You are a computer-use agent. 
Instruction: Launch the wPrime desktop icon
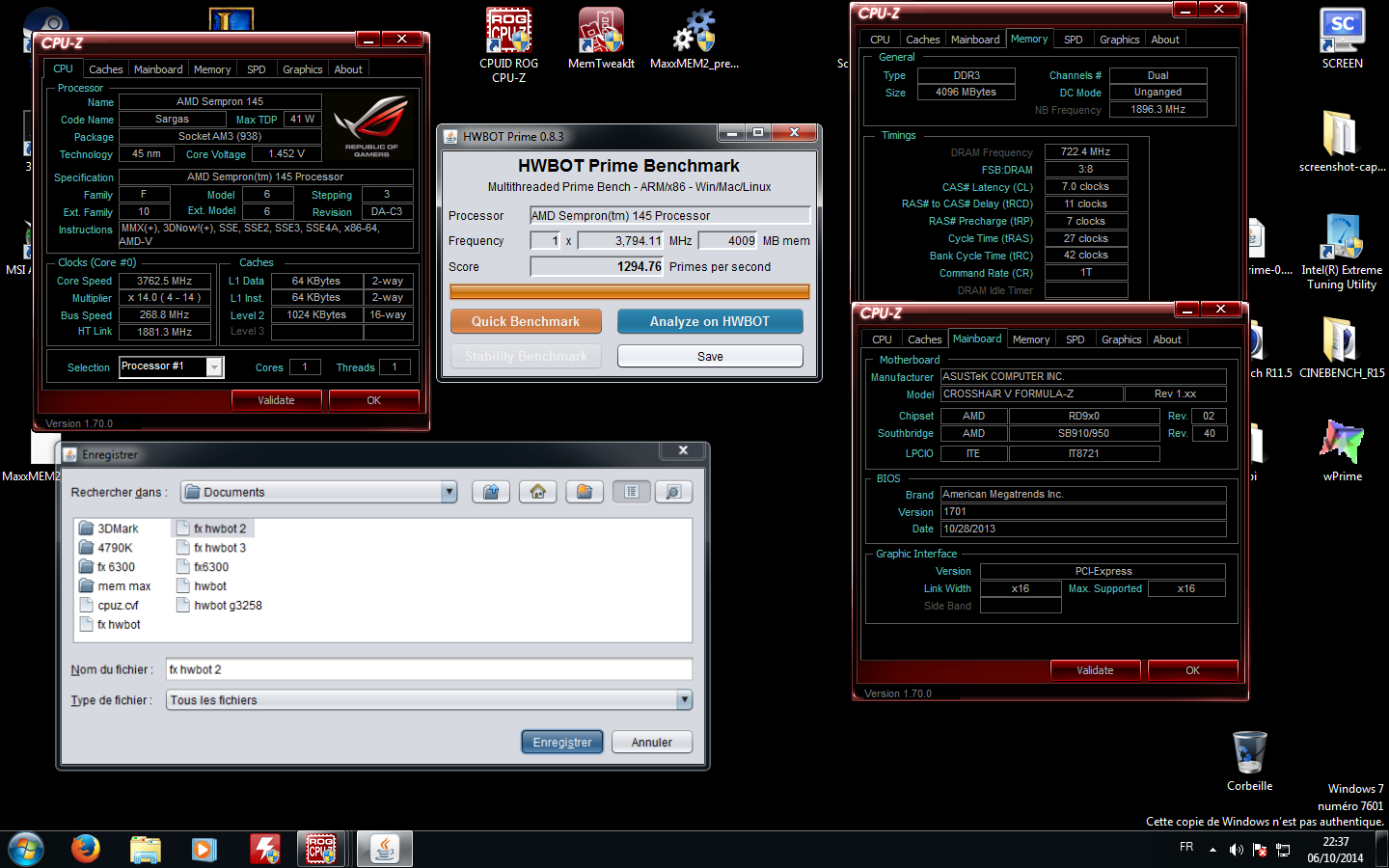[x=1342, y=450]
